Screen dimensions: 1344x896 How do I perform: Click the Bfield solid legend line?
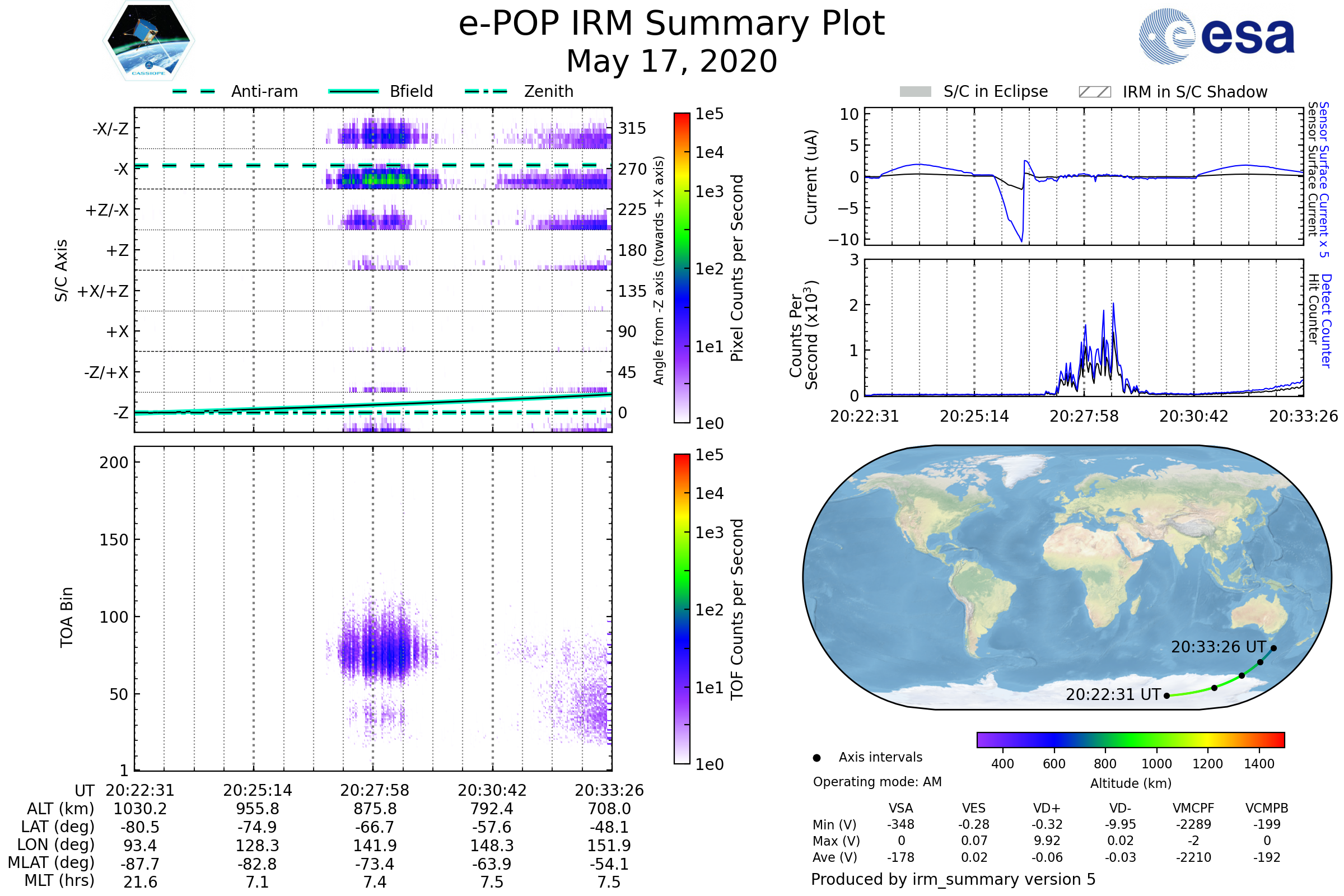click(x=353, y=91)
